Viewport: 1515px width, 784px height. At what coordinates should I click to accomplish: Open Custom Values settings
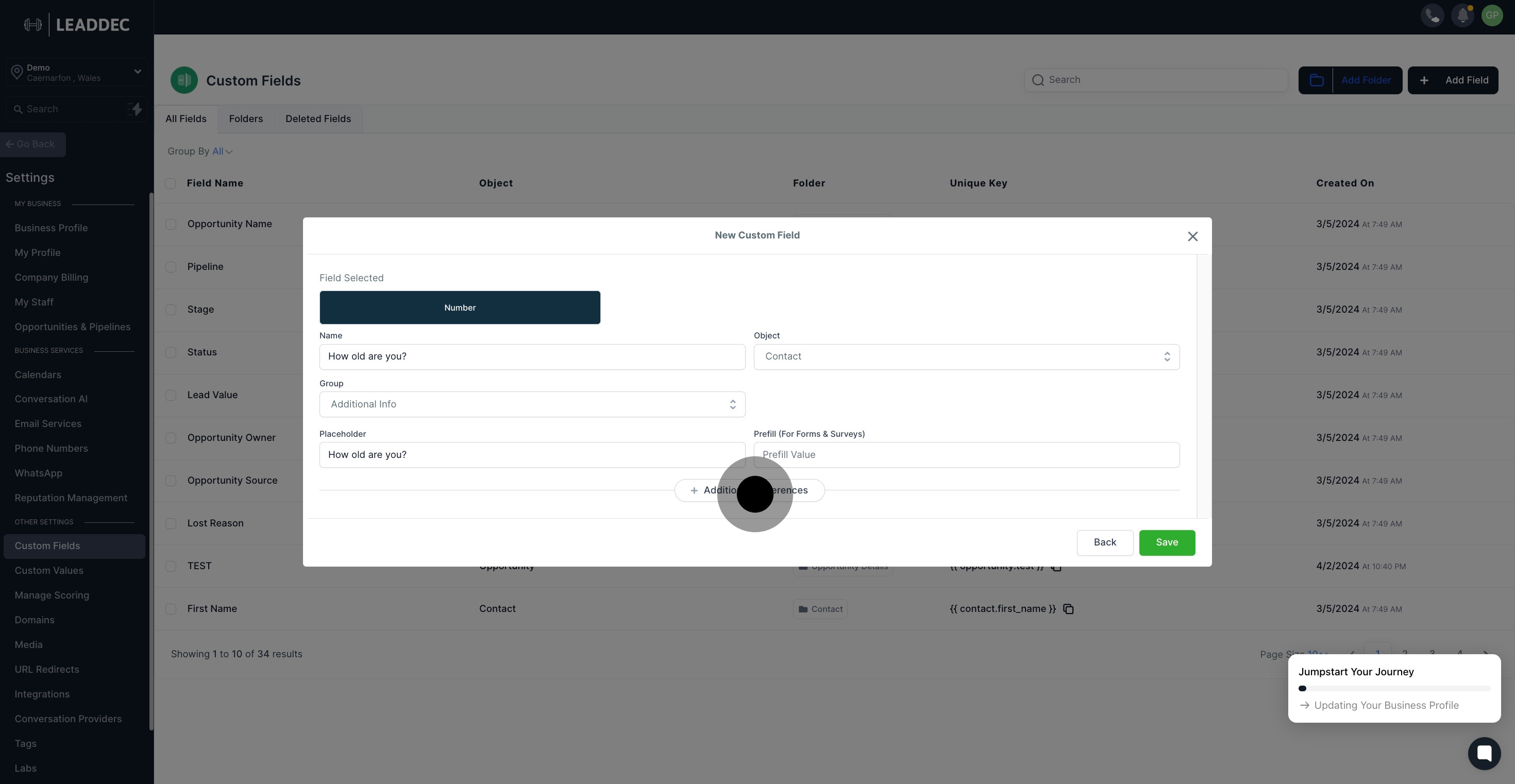tap(49, 571)
